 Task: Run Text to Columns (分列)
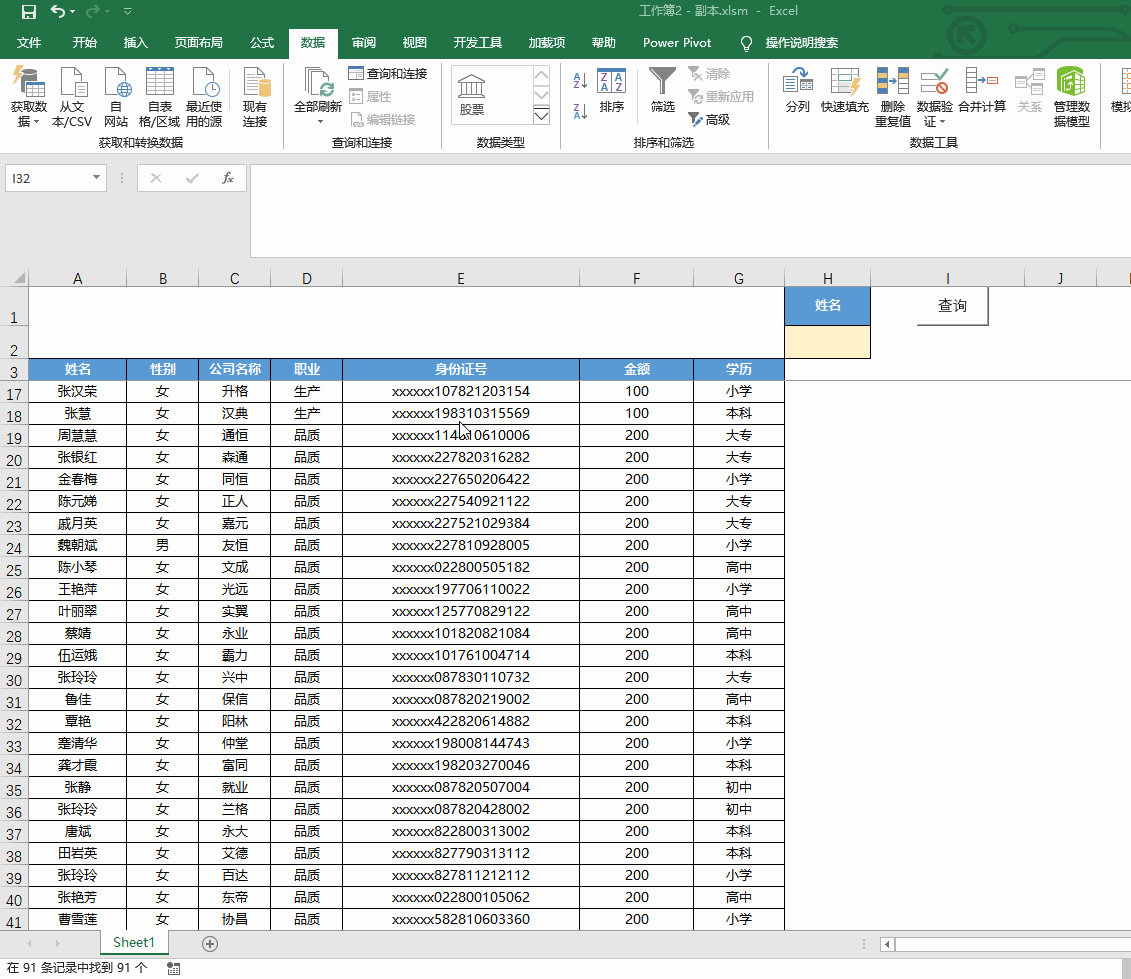click(x=798, y=91)
